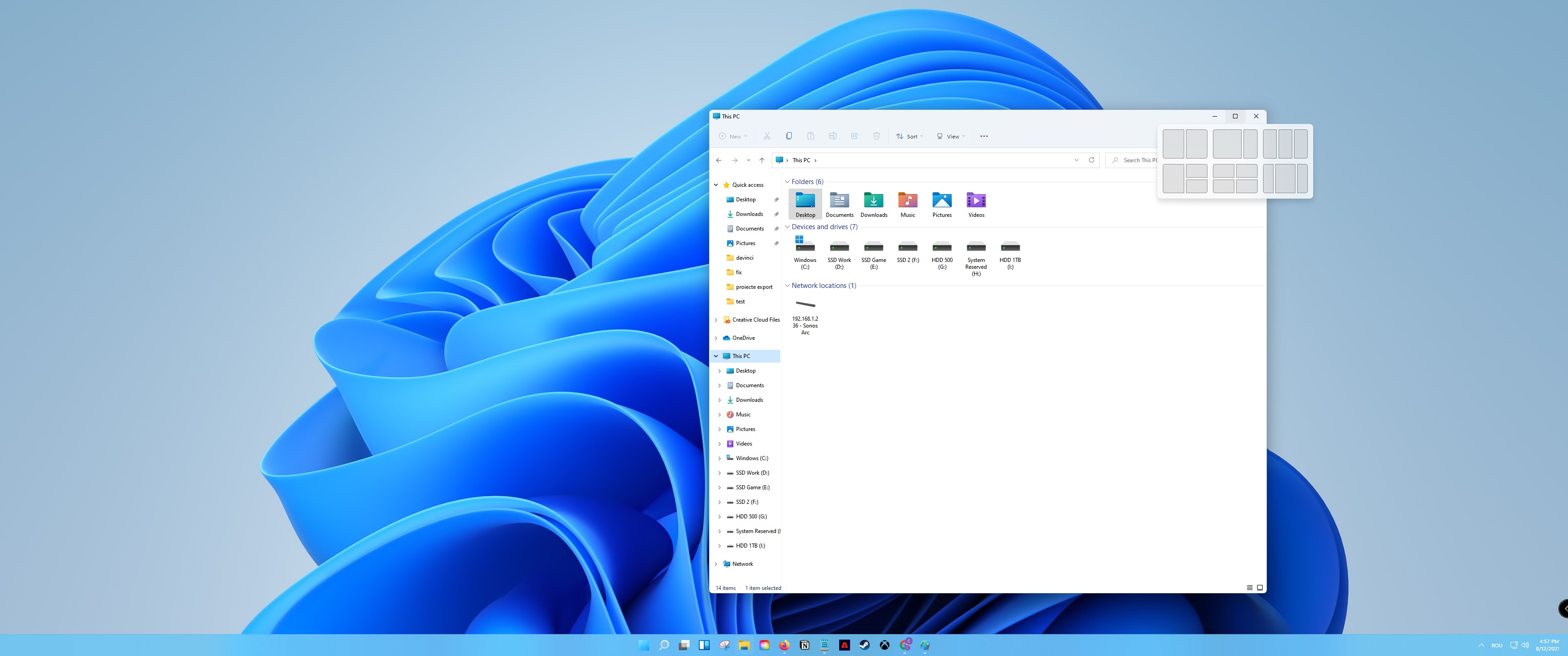
Task: Select HDD 1TB (I:) in navigation pane
Action: tap(750, 546)
